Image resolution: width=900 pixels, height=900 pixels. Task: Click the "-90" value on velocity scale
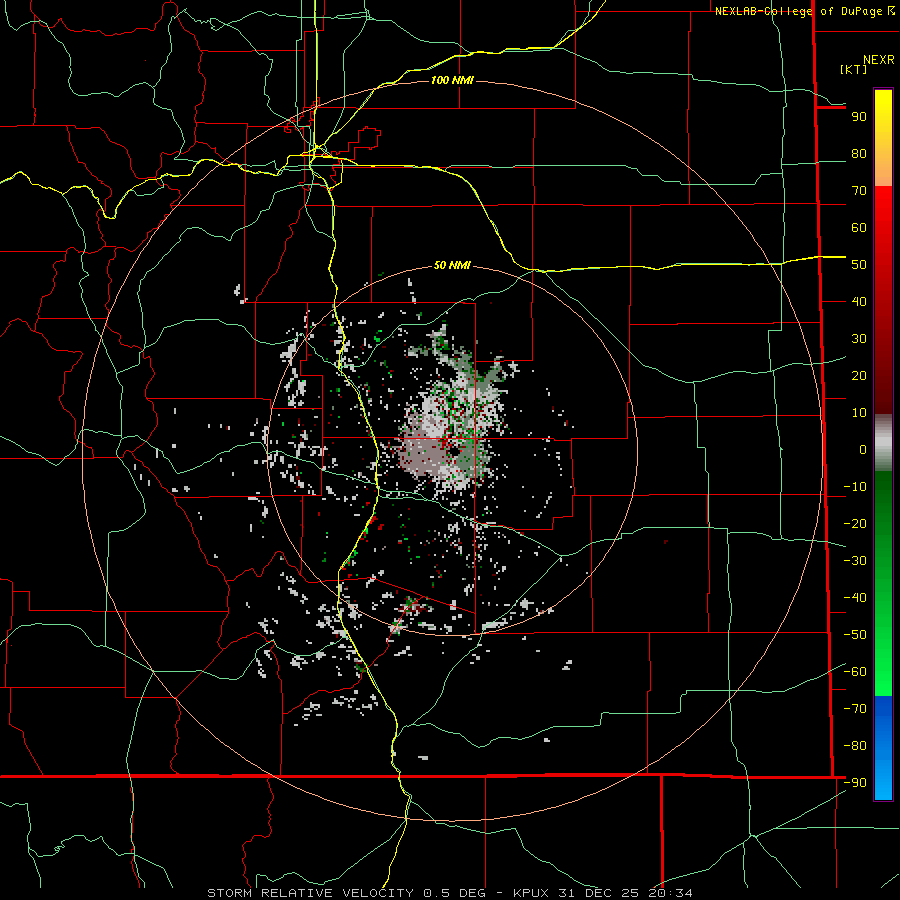(x=855, y=783)
